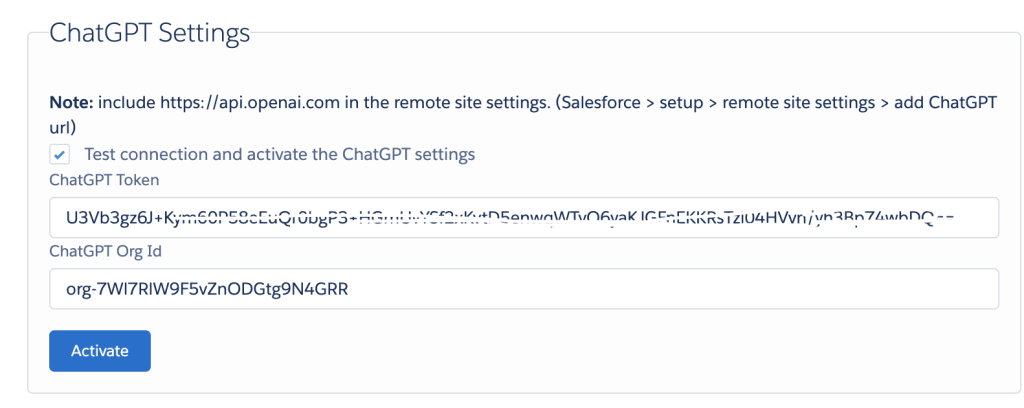
Task: Click the 'url)' text on the note's second line
Action: click(x=60, y=128)
